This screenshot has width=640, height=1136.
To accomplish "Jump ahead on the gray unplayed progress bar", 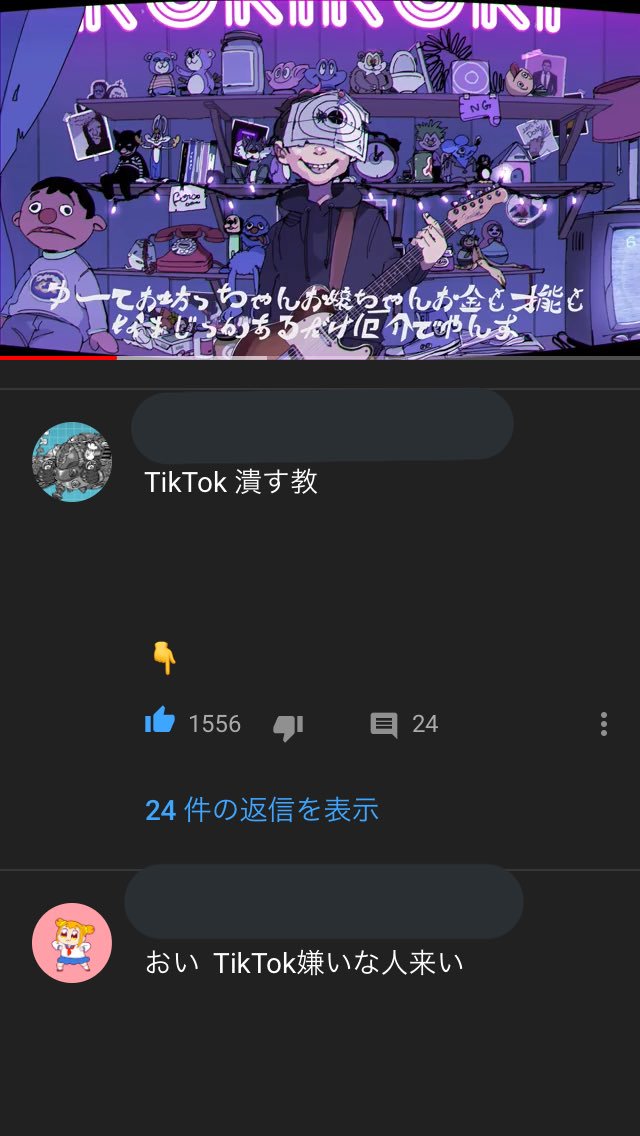I will 378,358.
